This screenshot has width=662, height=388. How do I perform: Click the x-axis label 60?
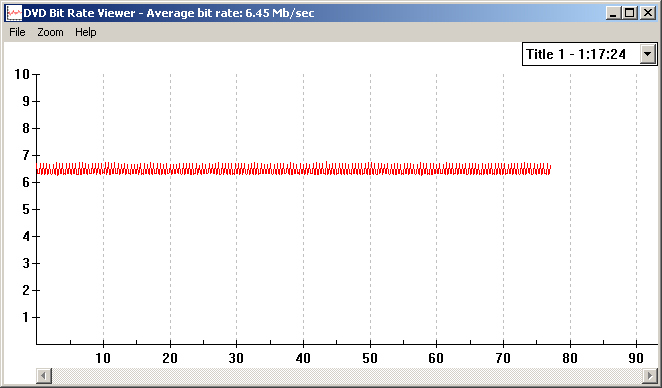point(436,358)
